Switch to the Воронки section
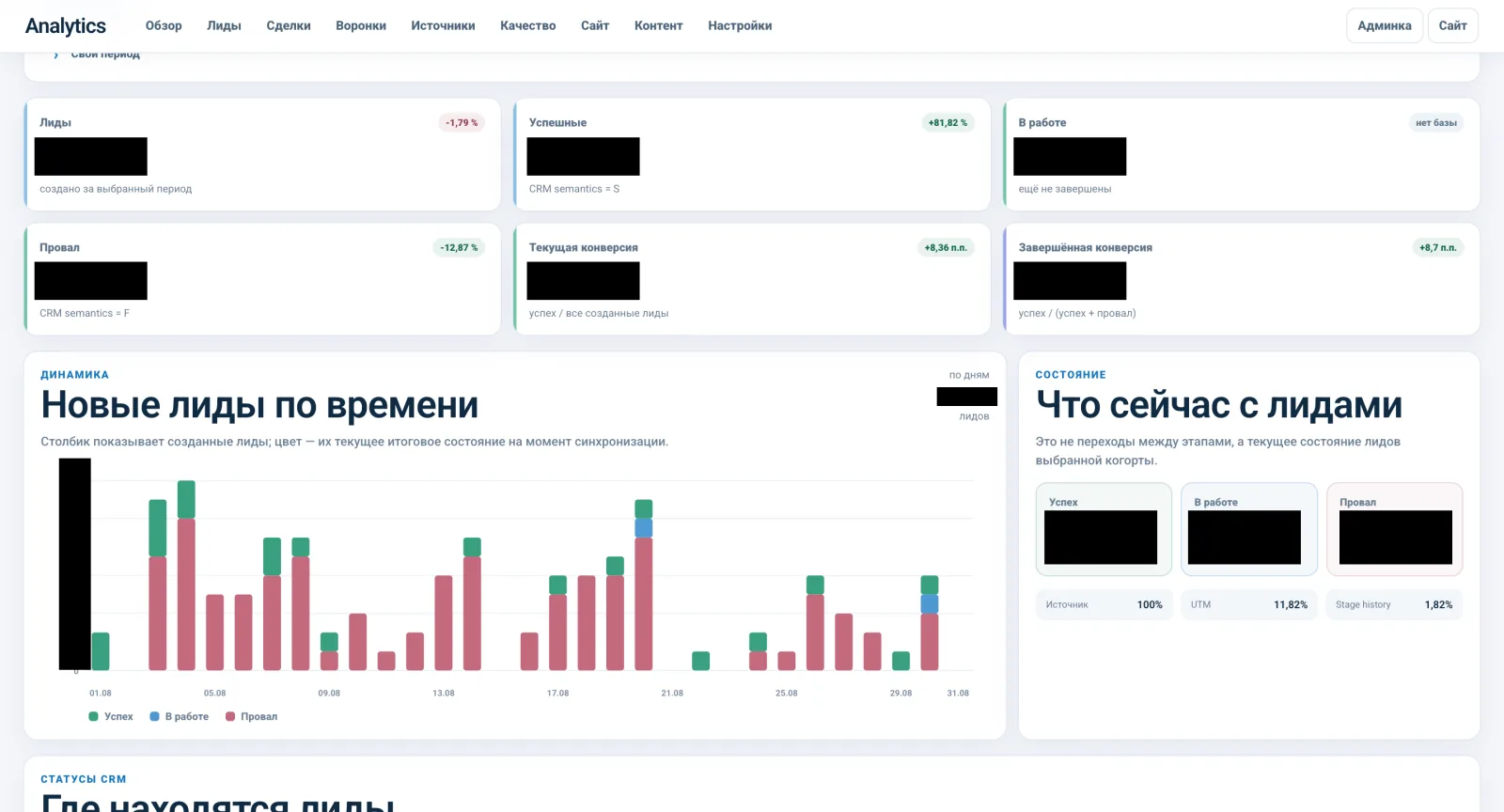 pos(361,26)
